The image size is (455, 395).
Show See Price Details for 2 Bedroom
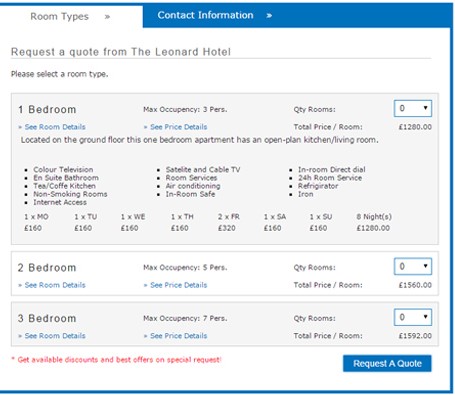point(175,285)
